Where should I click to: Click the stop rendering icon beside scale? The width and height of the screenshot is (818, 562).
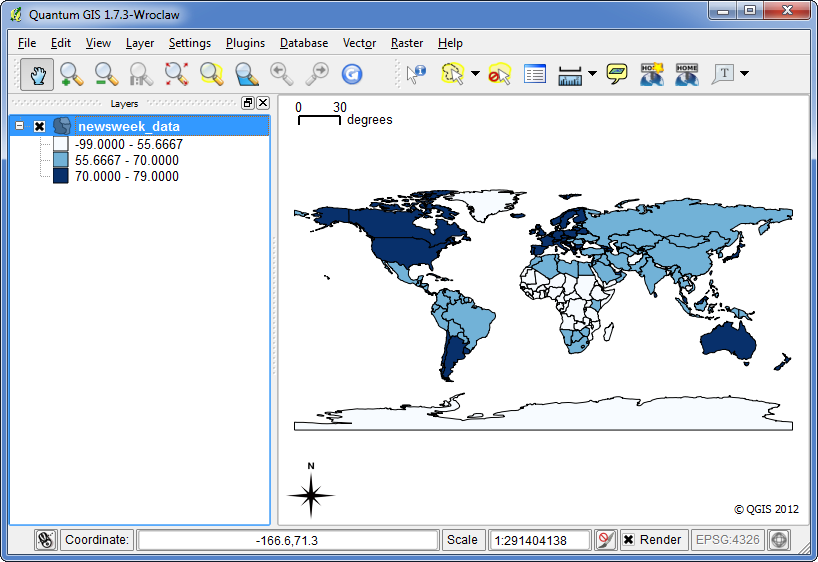click(x=605, y=540)
